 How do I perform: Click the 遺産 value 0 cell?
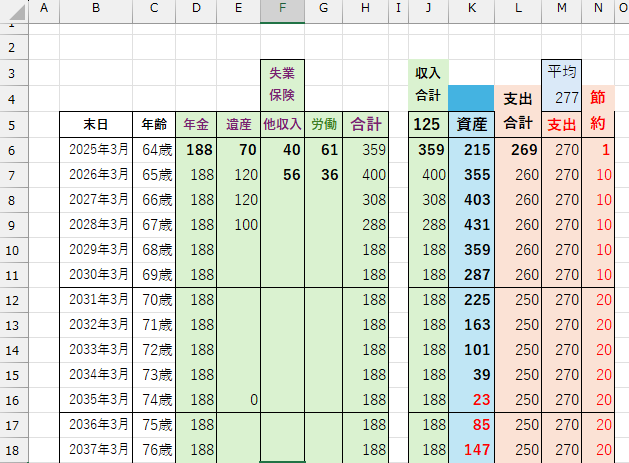(x=239, y=400)
